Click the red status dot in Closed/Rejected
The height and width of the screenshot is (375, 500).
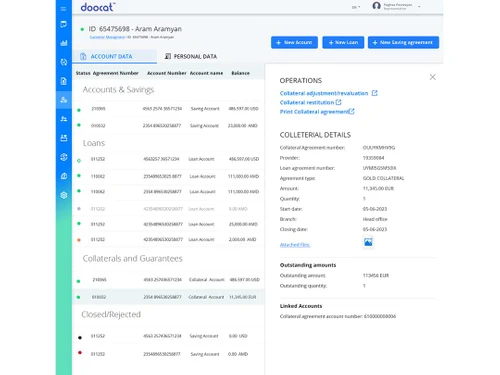pos(80,353)
